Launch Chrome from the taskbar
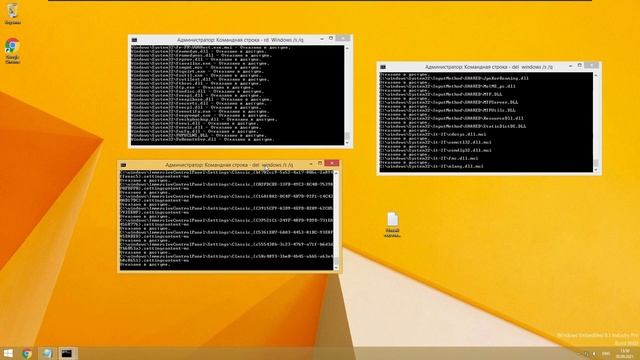The width and height of the screenshot is (640, 360). [27, 353]
